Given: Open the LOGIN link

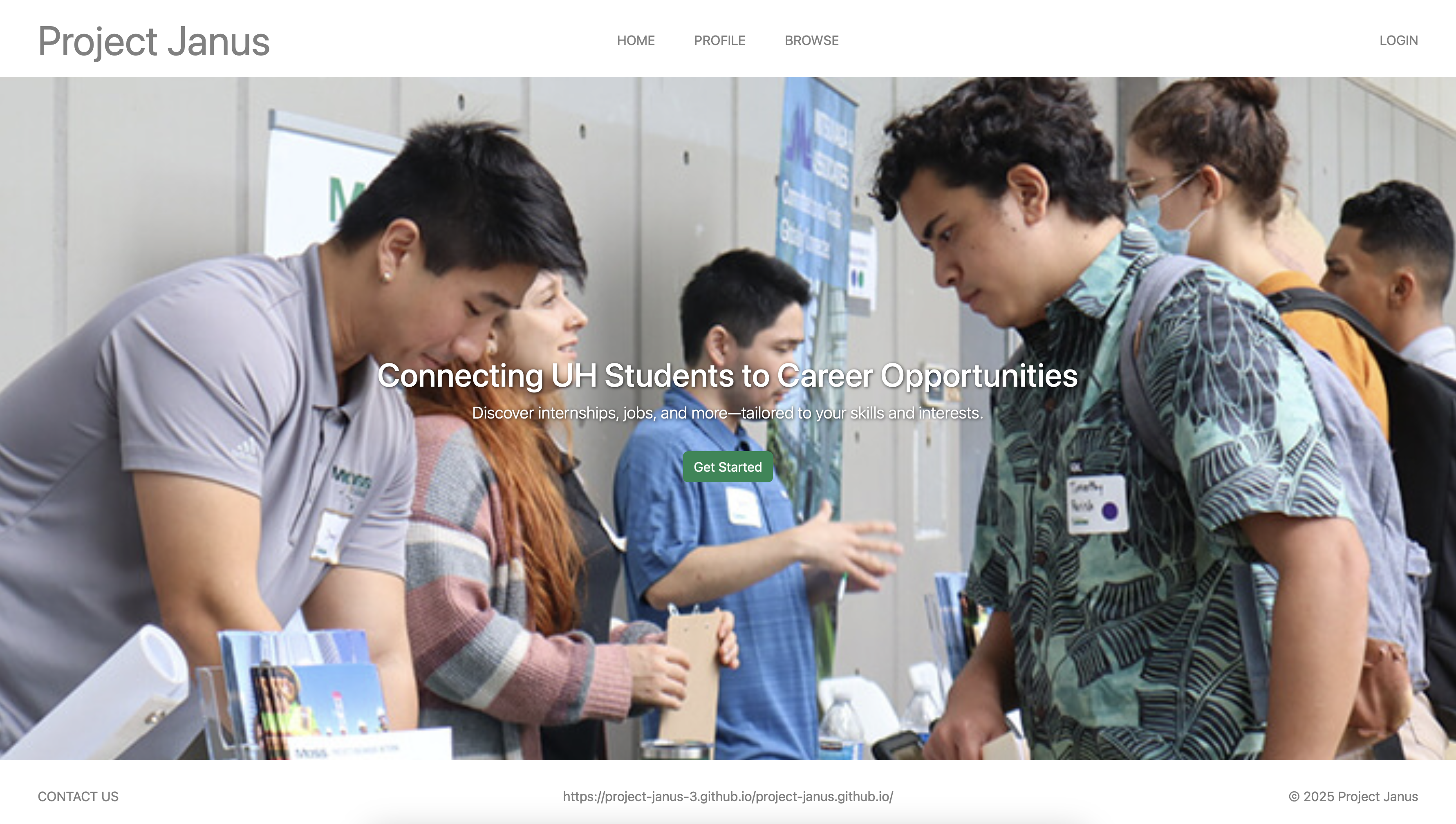Looking at the screenshot, I should [1398, 41].
